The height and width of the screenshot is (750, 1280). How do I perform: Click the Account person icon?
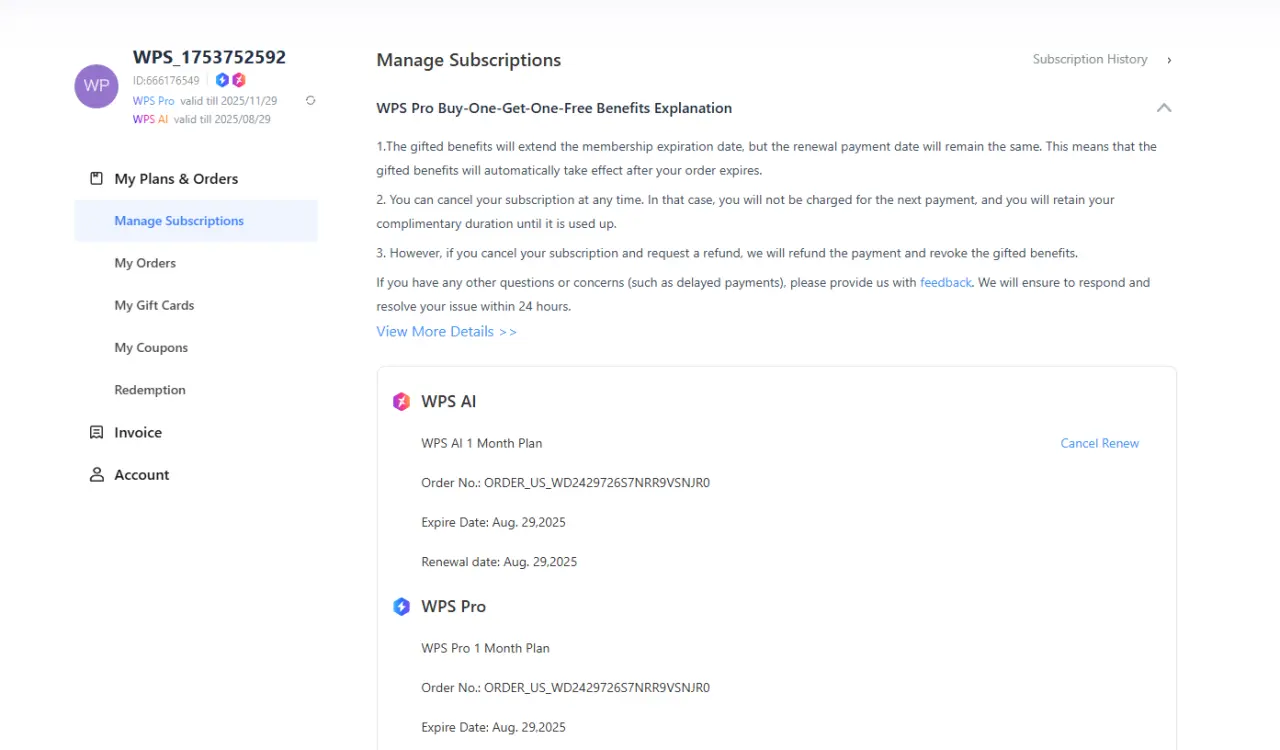pos(97,474)
